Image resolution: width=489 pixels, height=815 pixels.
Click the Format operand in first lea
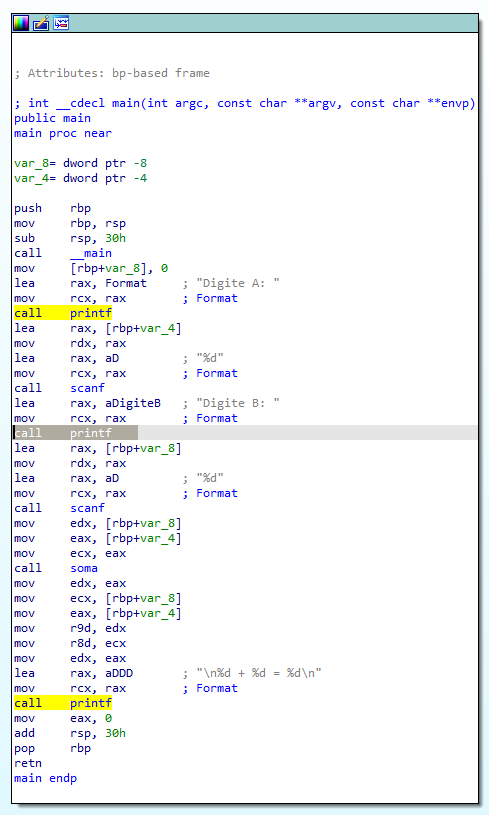pyautogui.click(x=126, y=283)
